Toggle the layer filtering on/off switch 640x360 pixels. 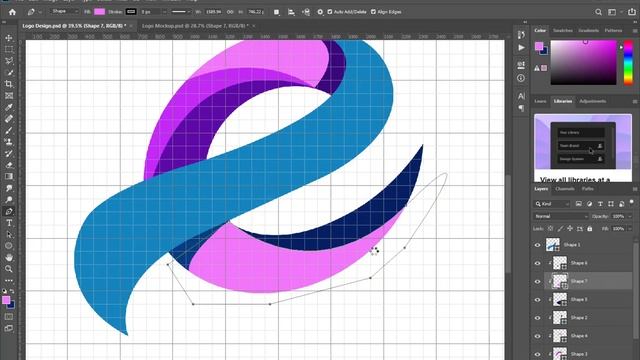[x=631, y=203]
